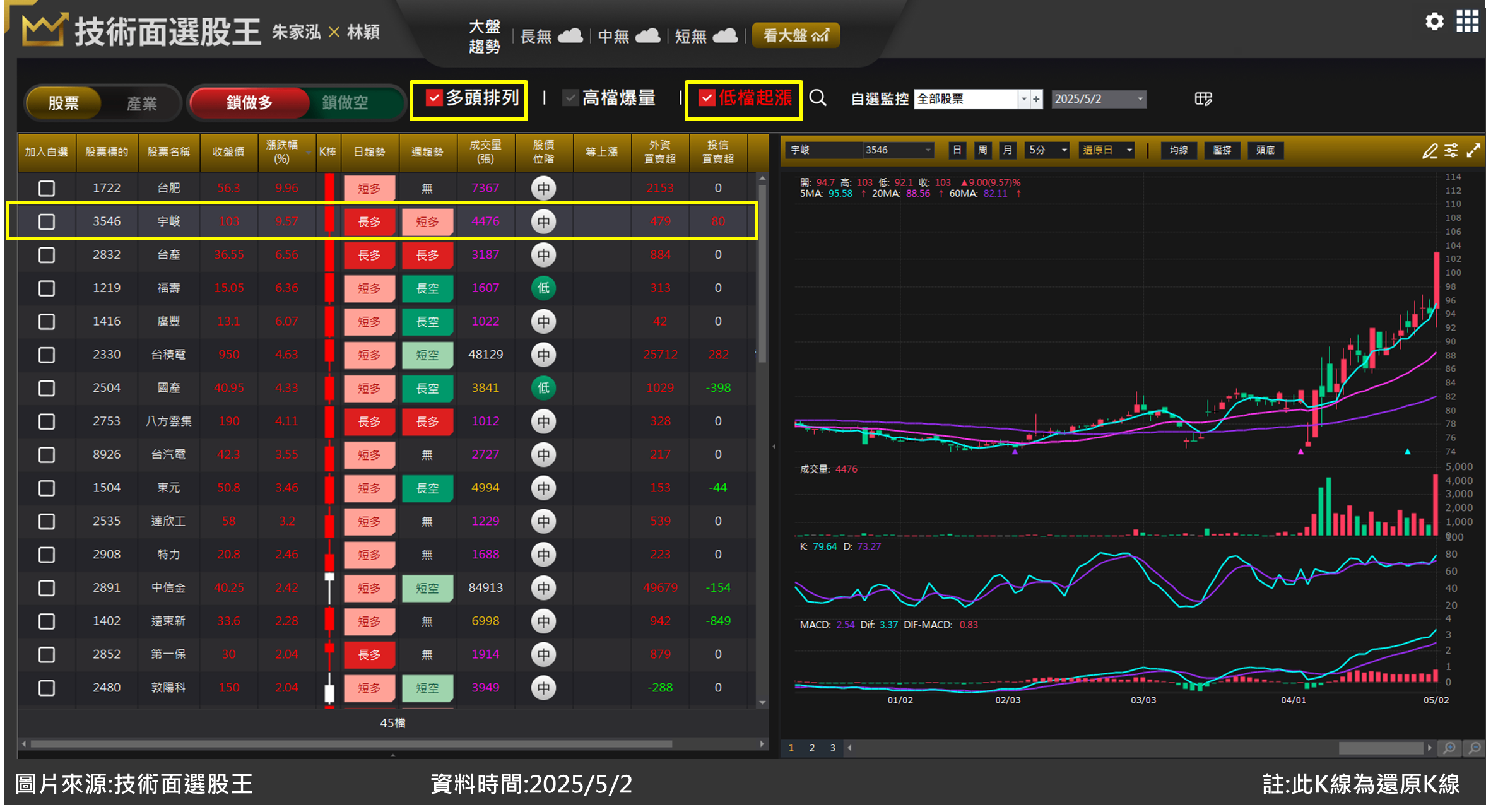Viewport: 1486px width, 812px height.
Task: Switch chart to daily 日 period
Action: coord(957,150)
